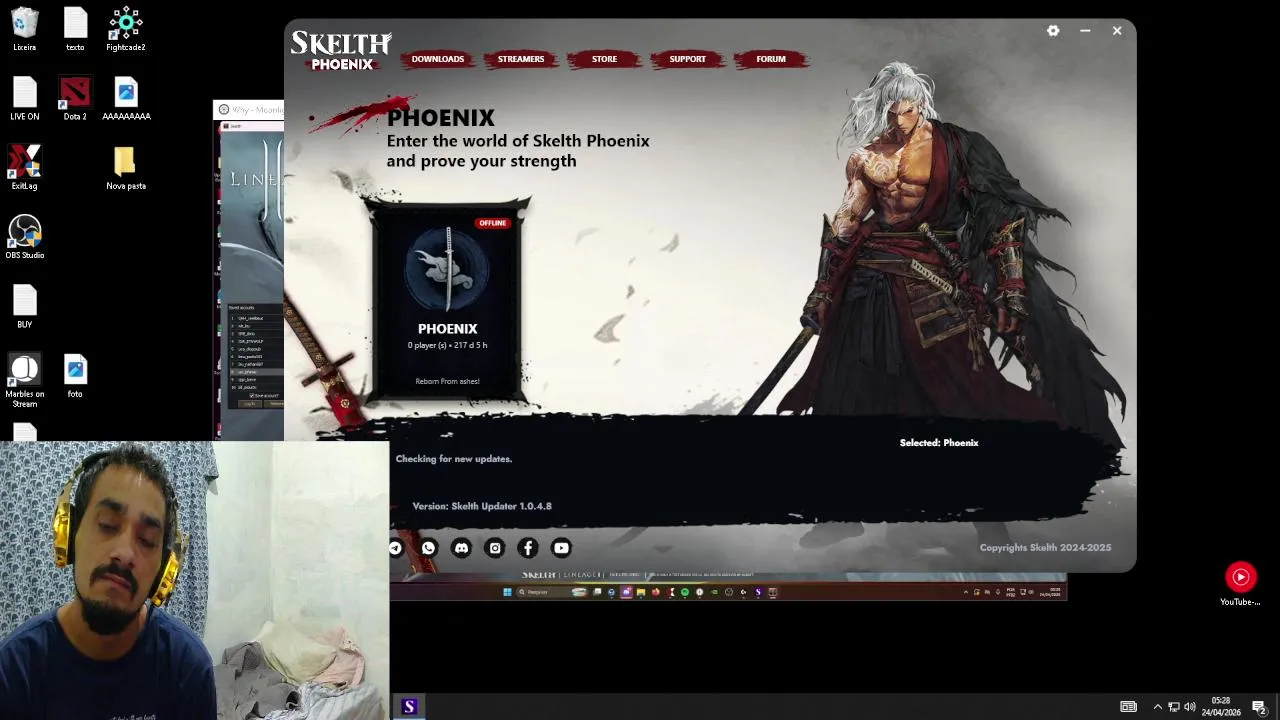This screenshot has width=1280, height=720.
Task: Open the touch keyboard tray icon
Action: (1128, 707)
